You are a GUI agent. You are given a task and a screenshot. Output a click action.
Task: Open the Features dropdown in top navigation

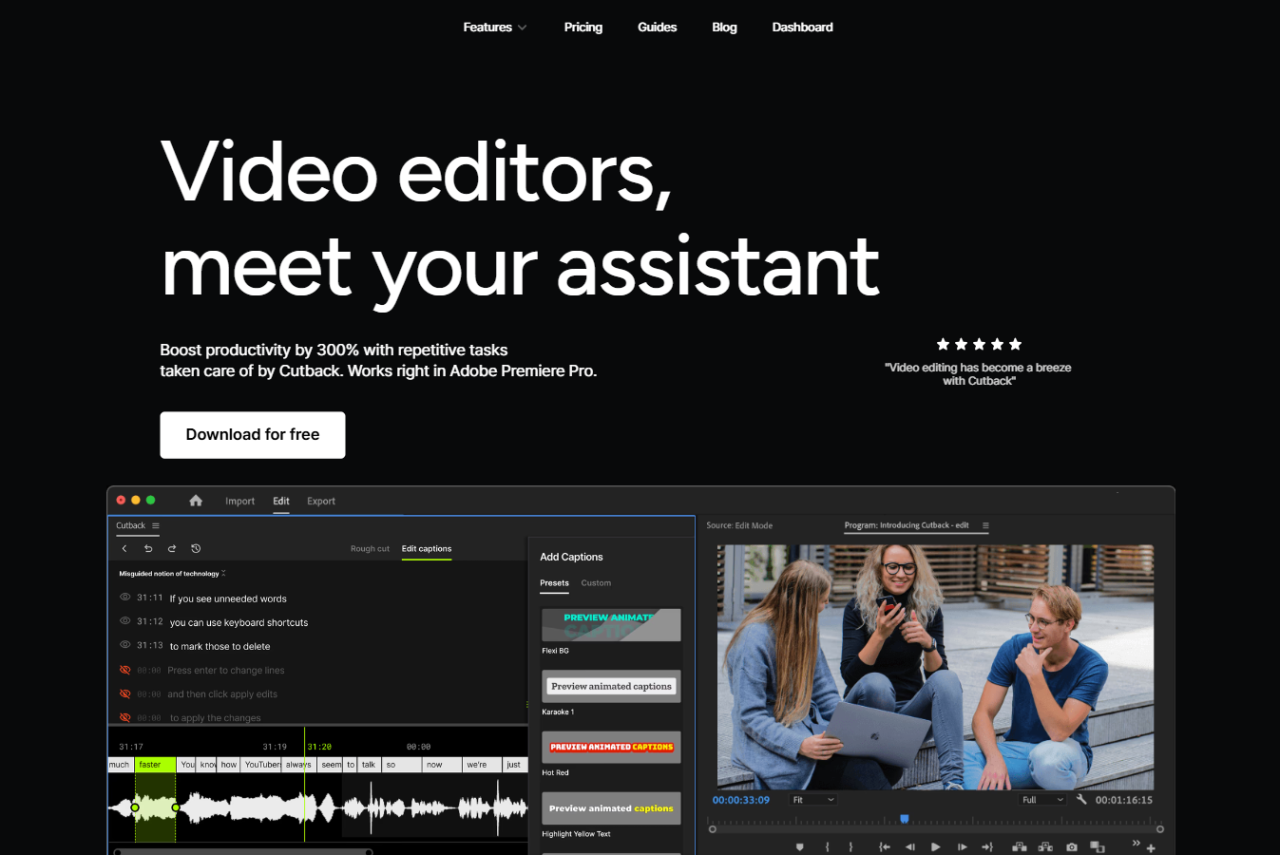494,27
